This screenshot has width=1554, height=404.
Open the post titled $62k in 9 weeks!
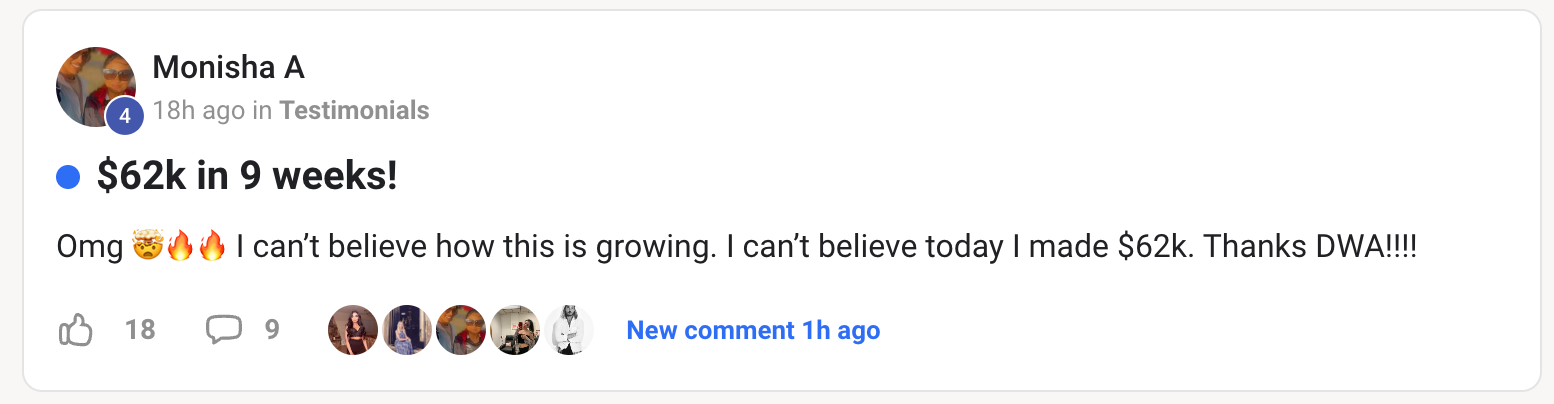coord(247,178)
